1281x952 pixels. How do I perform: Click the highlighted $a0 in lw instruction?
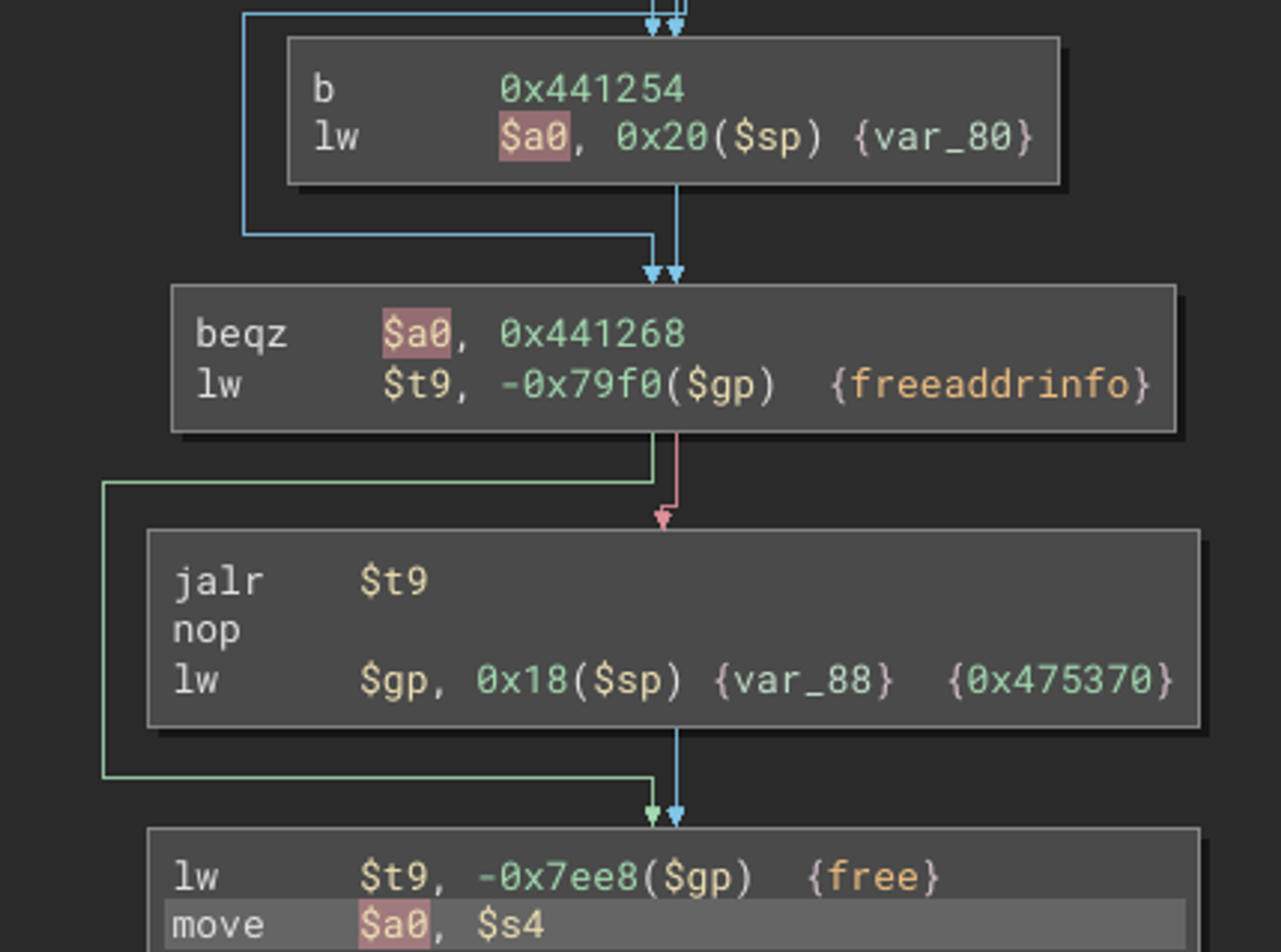(x=534, y=137)
